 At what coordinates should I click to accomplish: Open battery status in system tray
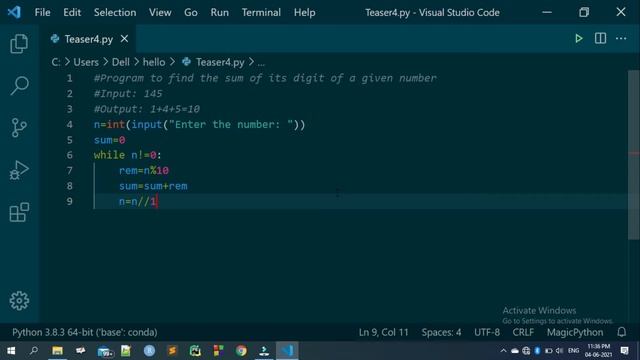549,351
